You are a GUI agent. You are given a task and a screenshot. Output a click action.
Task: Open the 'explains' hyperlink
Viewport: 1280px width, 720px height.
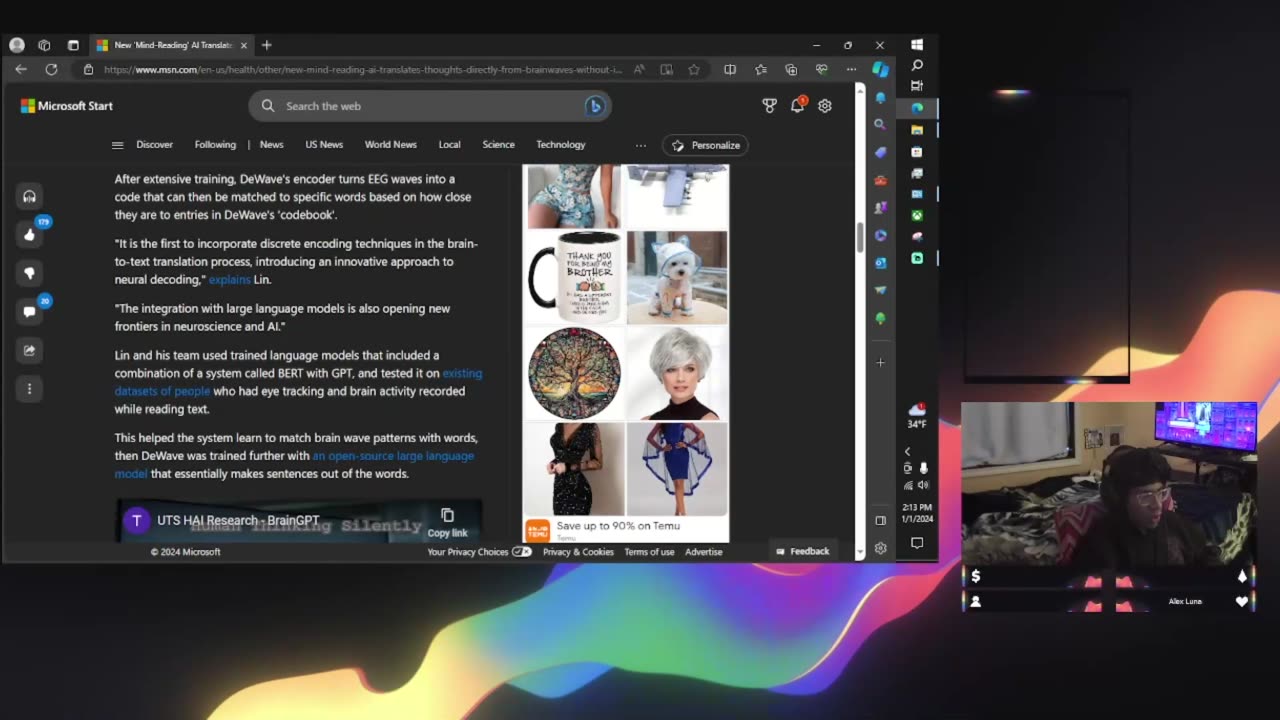[230, 280]
